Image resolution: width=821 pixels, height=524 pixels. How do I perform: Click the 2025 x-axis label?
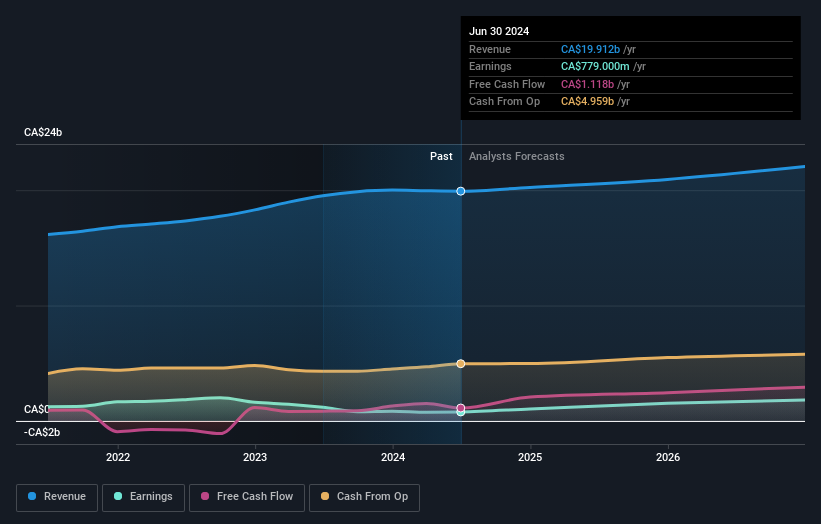pos(530,457)
